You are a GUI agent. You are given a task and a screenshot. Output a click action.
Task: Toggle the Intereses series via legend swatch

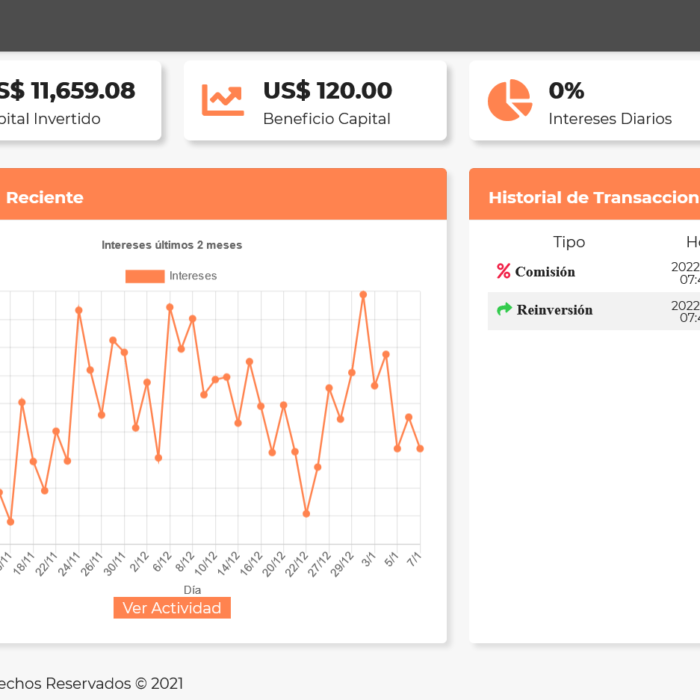[144, 276]
